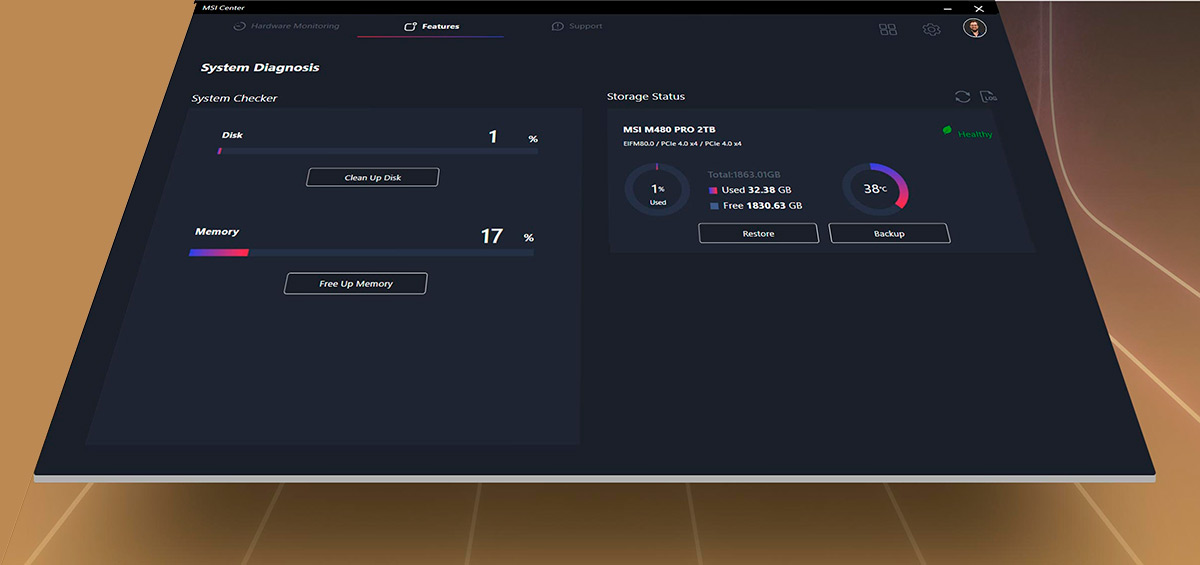Click the blue Free legend swatch
The height and width of the screenshot is (565, 1200).
pos(714,205)
